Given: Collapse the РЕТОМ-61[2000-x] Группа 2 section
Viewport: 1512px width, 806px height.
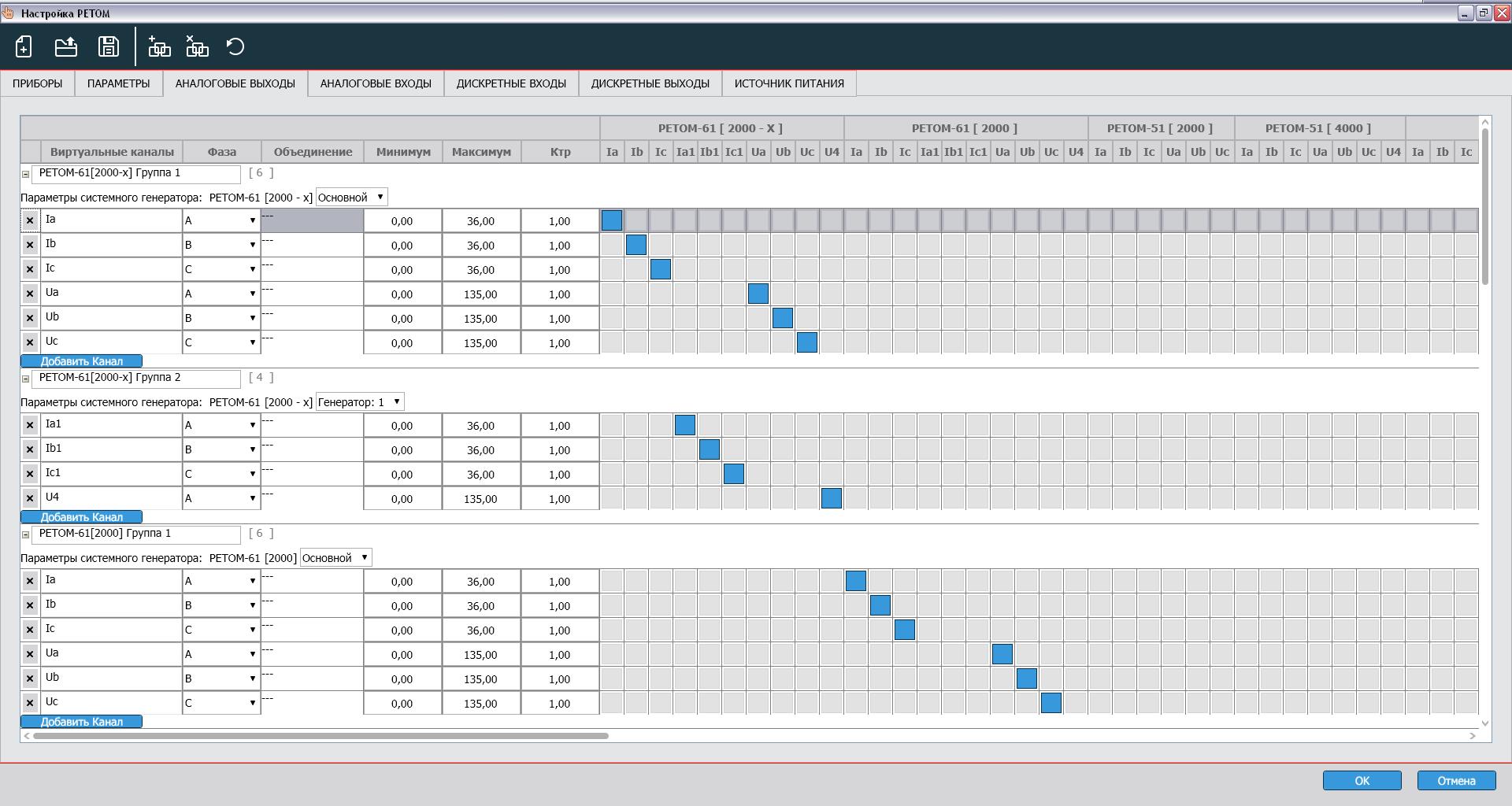Looking at the screenshot, I should (25, 379).
